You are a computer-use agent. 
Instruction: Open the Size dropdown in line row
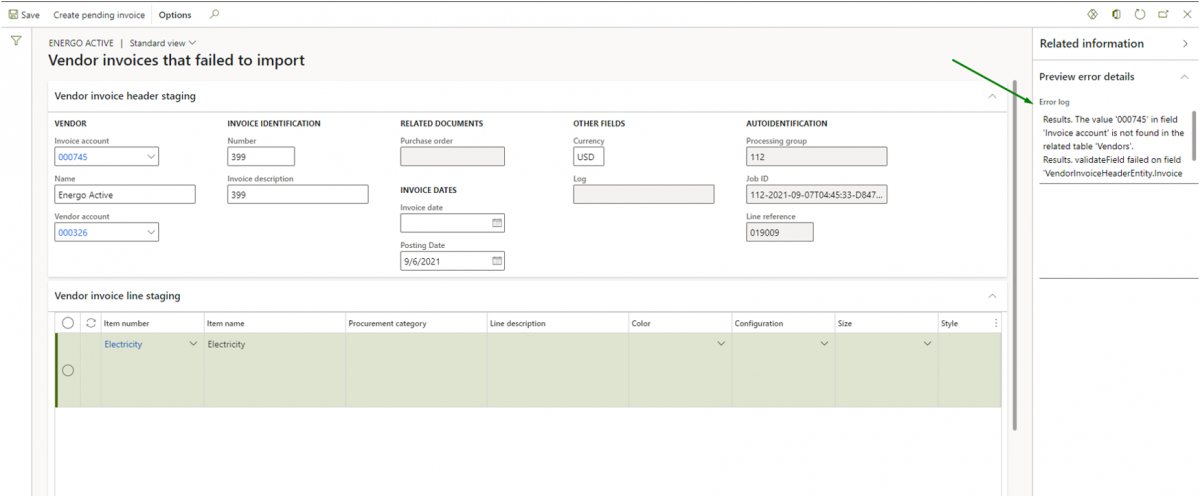point(927,344)
